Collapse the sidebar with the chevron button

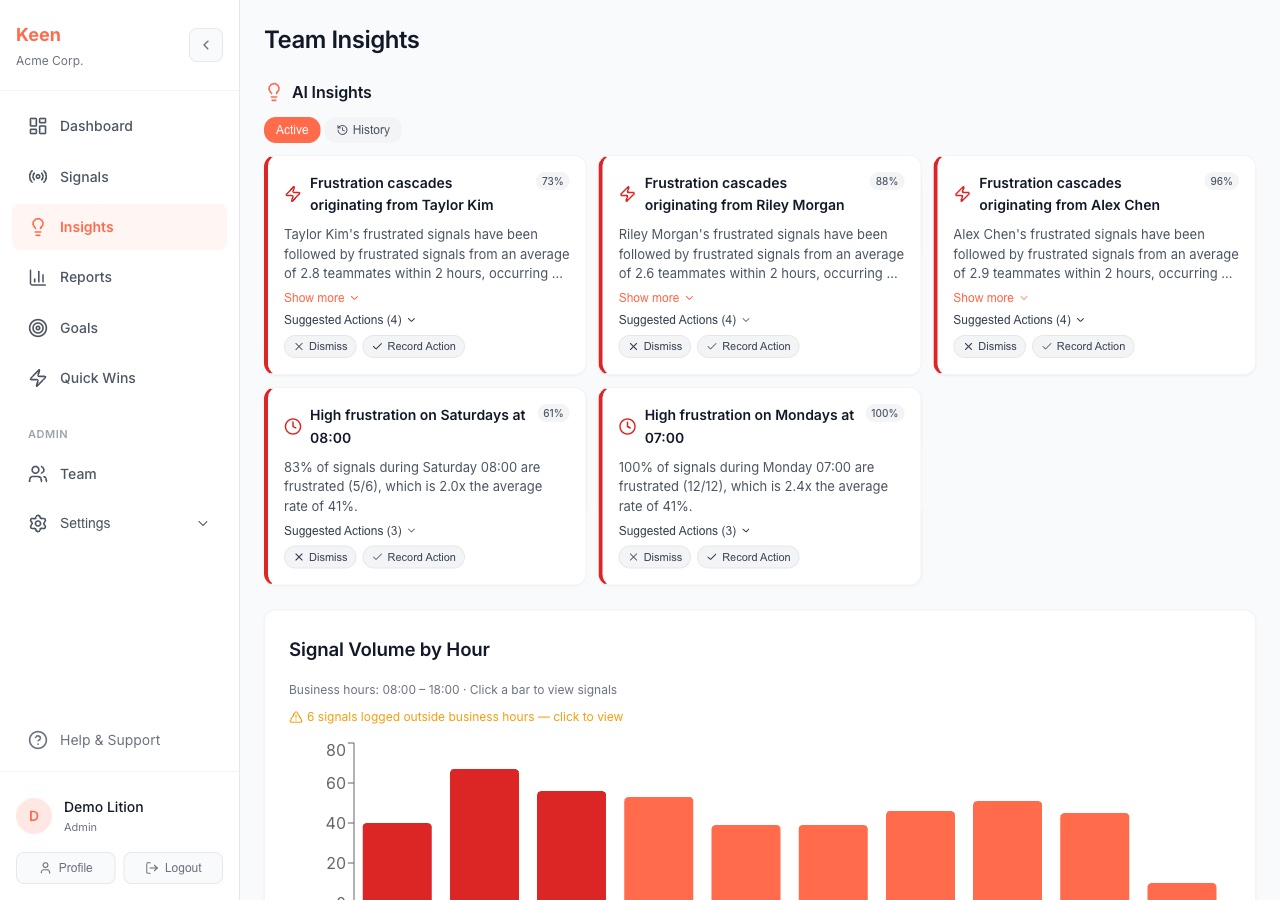pyautogui.click(x=206, y=45)
